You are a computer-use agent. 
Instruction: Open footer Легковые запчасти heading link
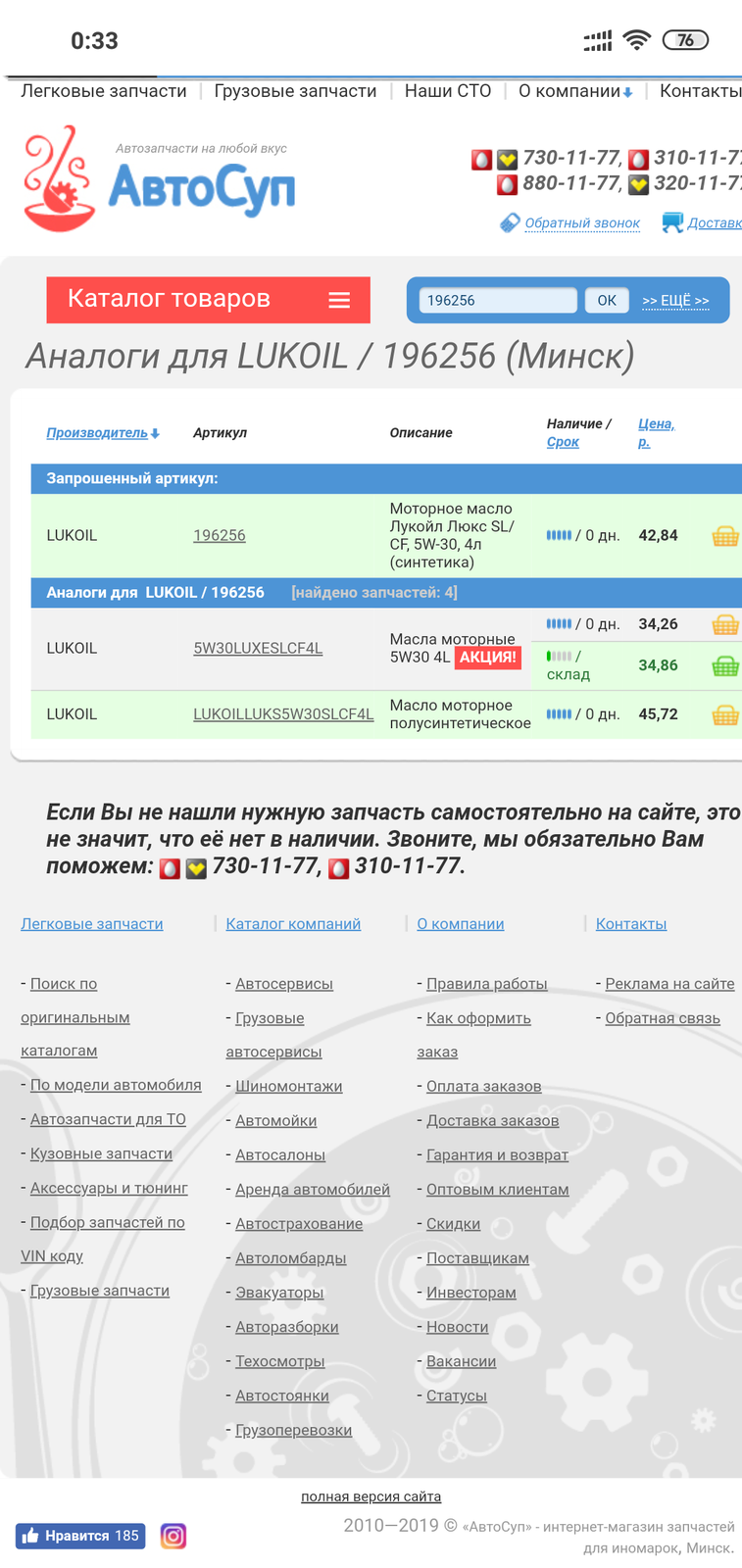tap(92, 924)
